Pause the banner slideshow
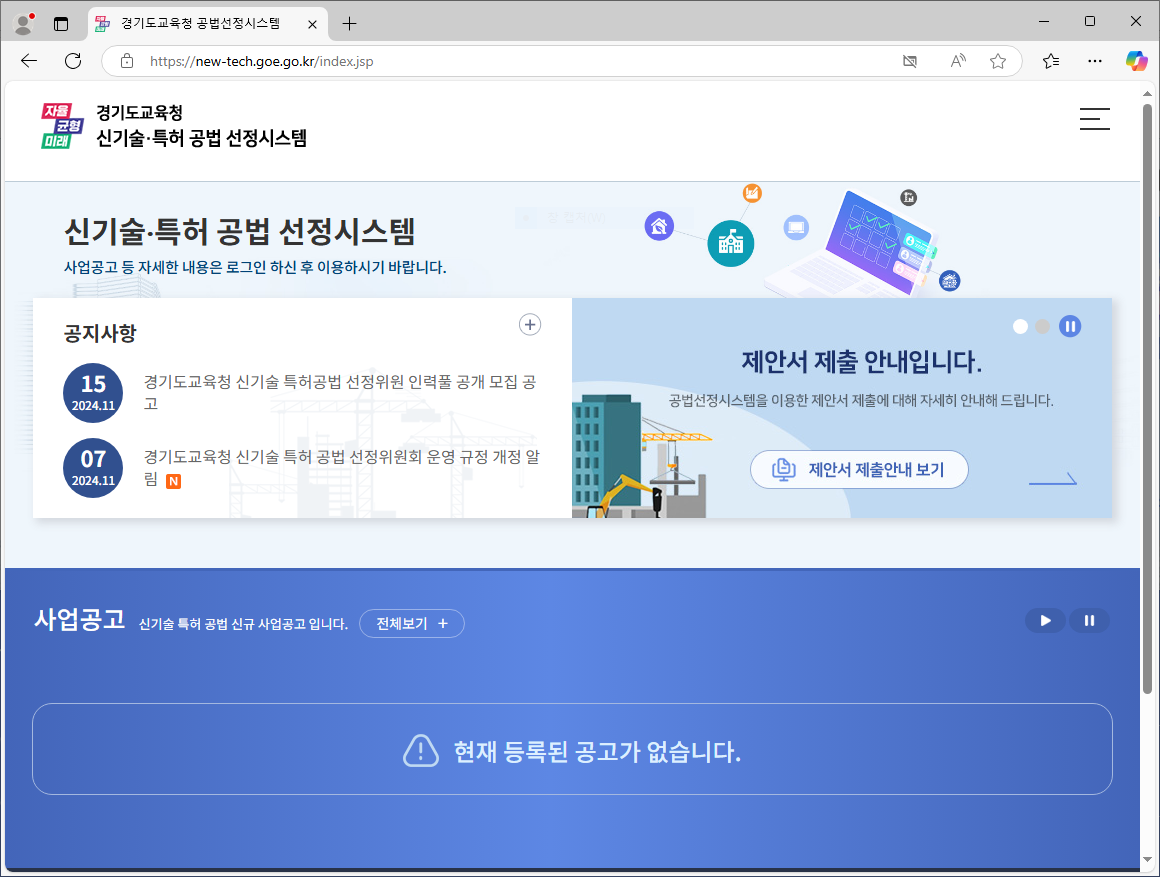This screenshot has height=877, width=1160. click(1070, 326)
